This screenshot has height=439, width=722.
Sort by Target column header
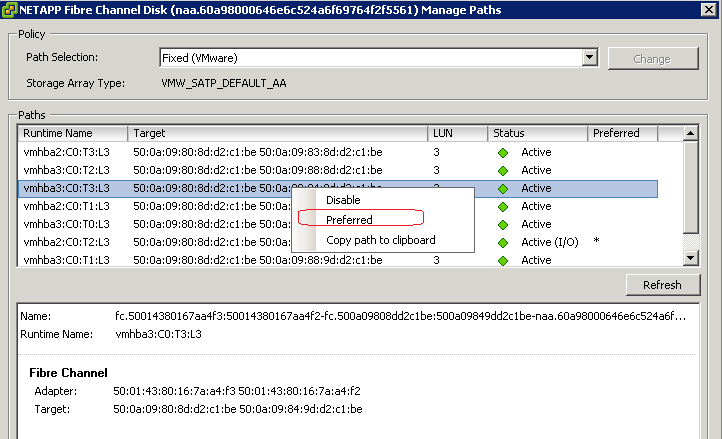278,133
